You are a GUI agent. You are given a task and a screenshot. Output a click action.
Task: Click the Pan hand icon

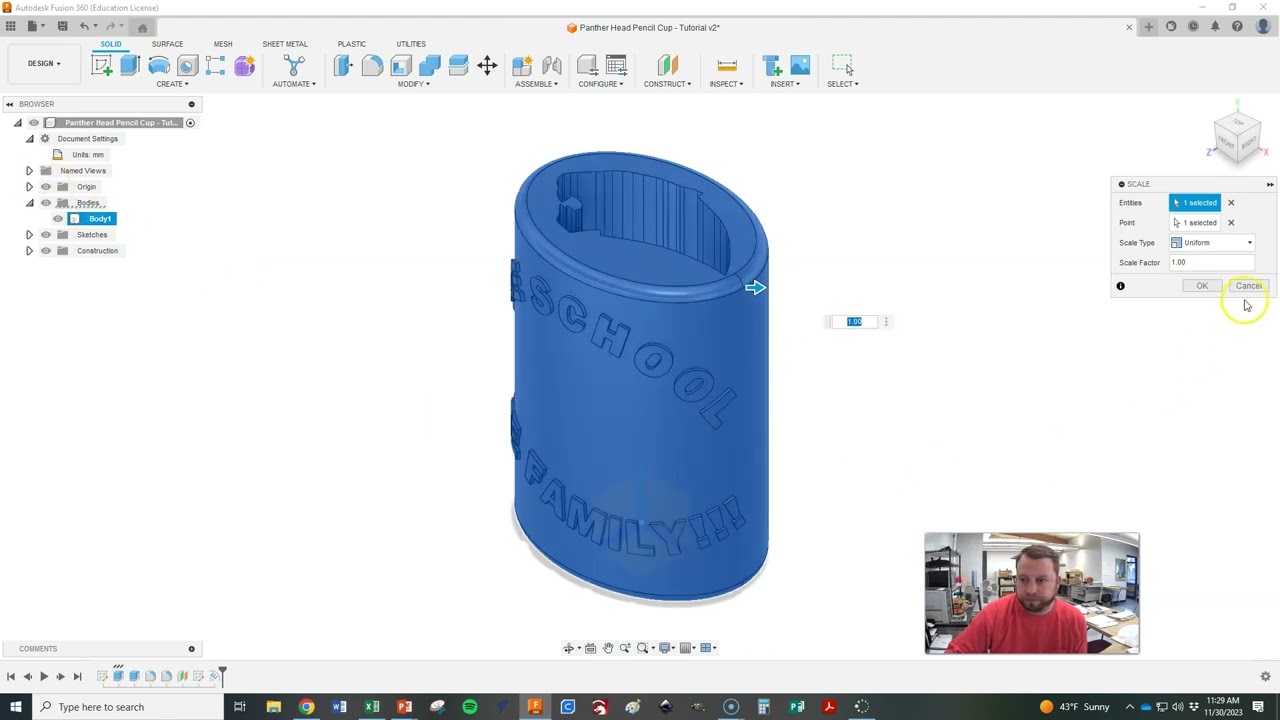pos(607,648)
